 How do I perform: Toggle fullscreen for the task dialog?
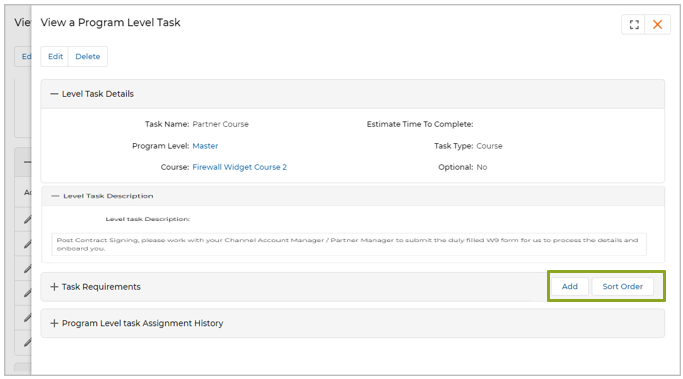(x=634, y=24)
